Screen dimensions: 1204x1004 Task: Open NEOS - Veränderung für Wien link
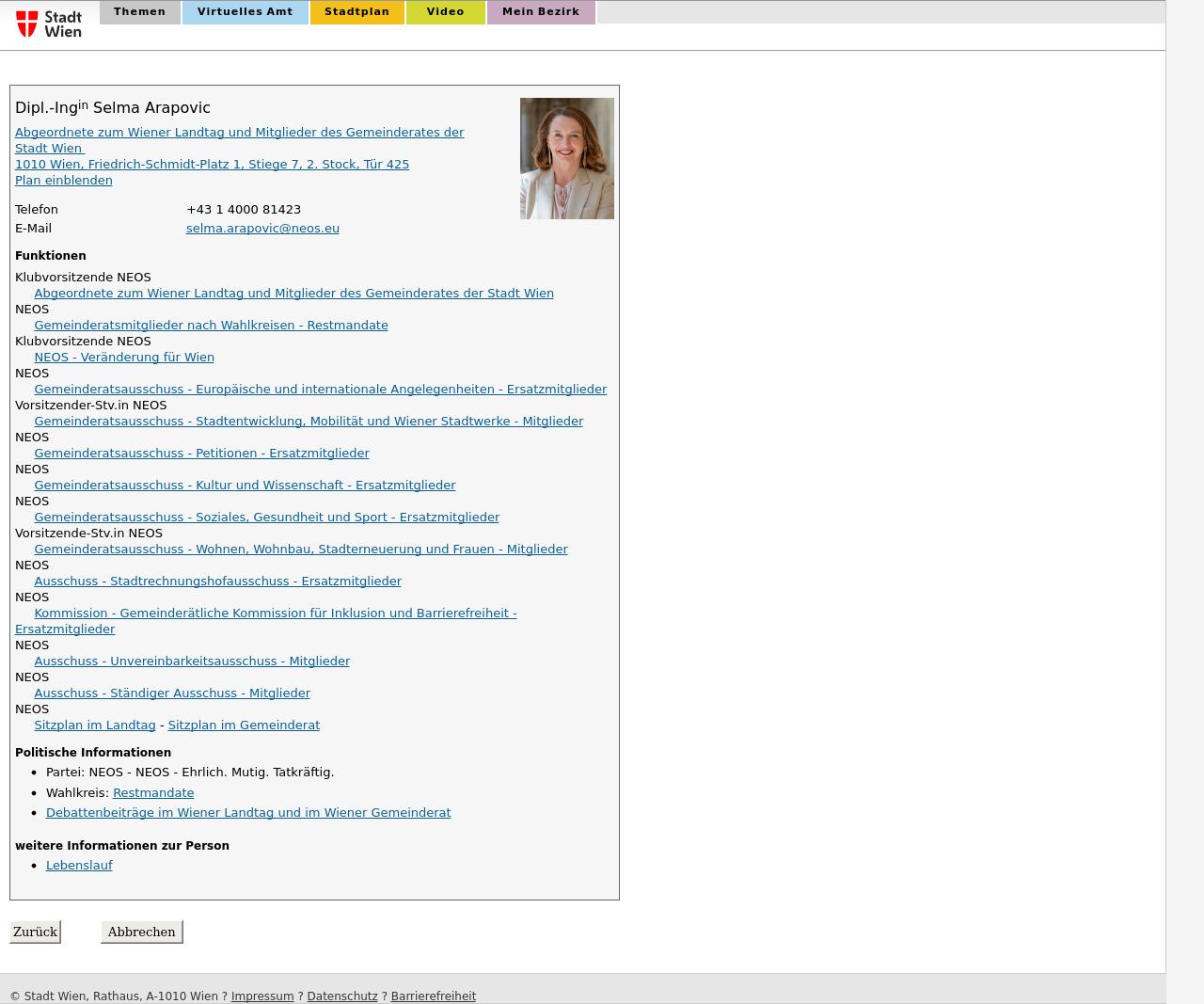(124, 357)
